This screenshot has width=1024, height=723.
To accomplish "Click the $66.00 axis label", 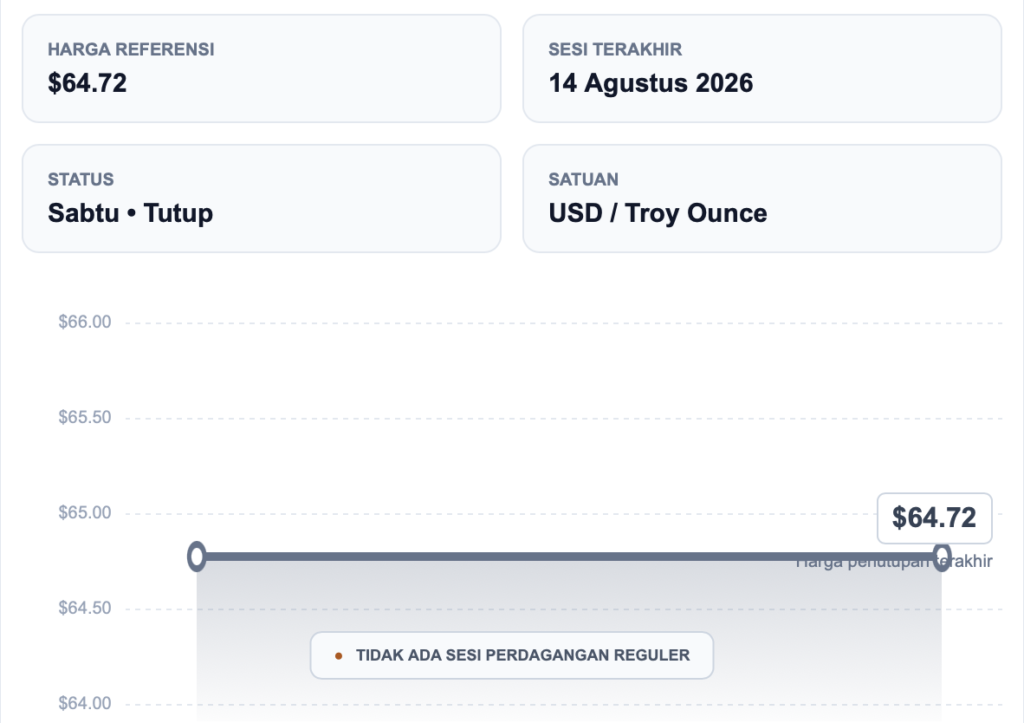I will tap(85, 322).
